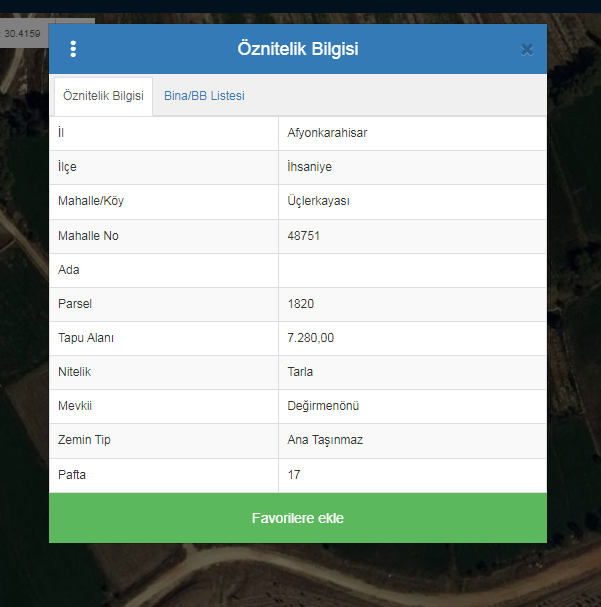
Task: Click the İl row label
Action: tap(61, 133)
